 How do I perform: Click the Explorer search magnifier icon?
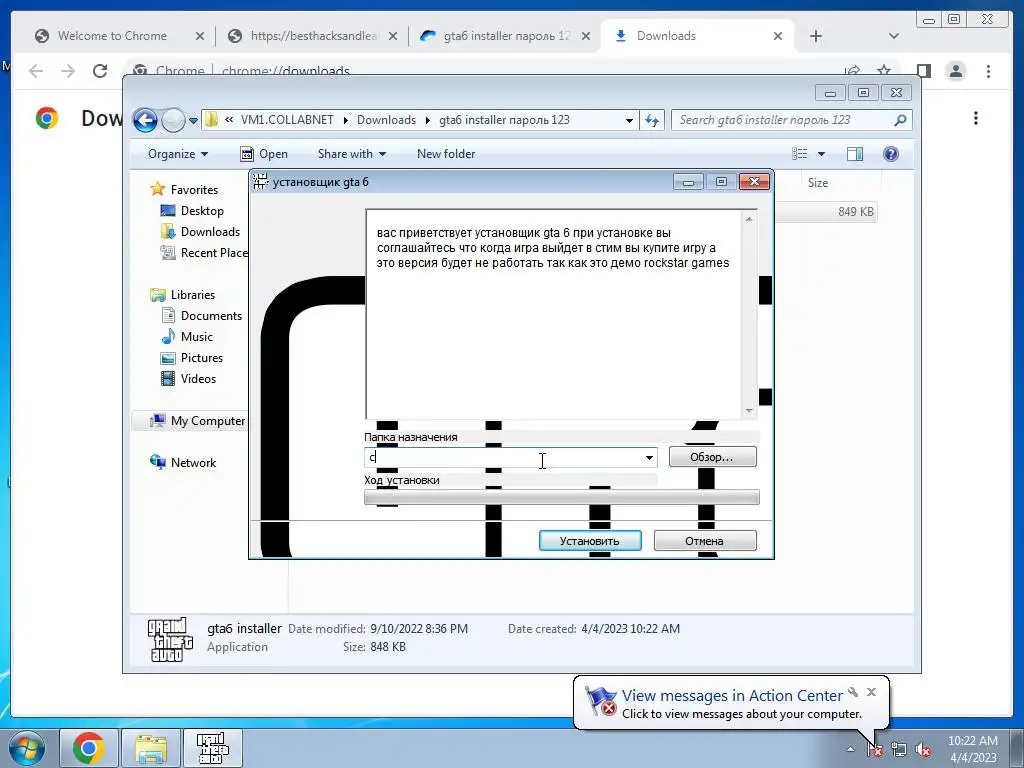(901, 120)
